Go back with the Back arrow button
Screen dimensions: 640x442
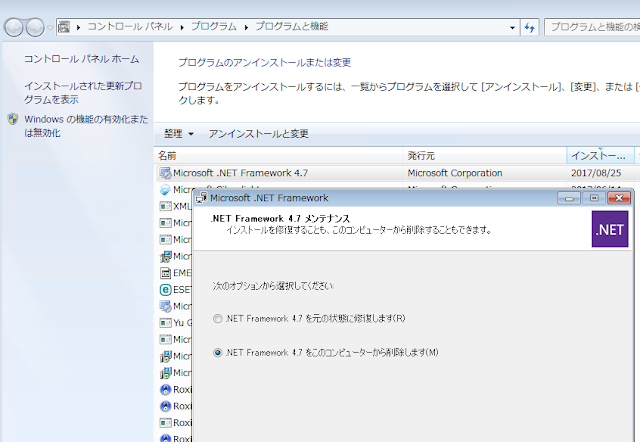point(13,28)
